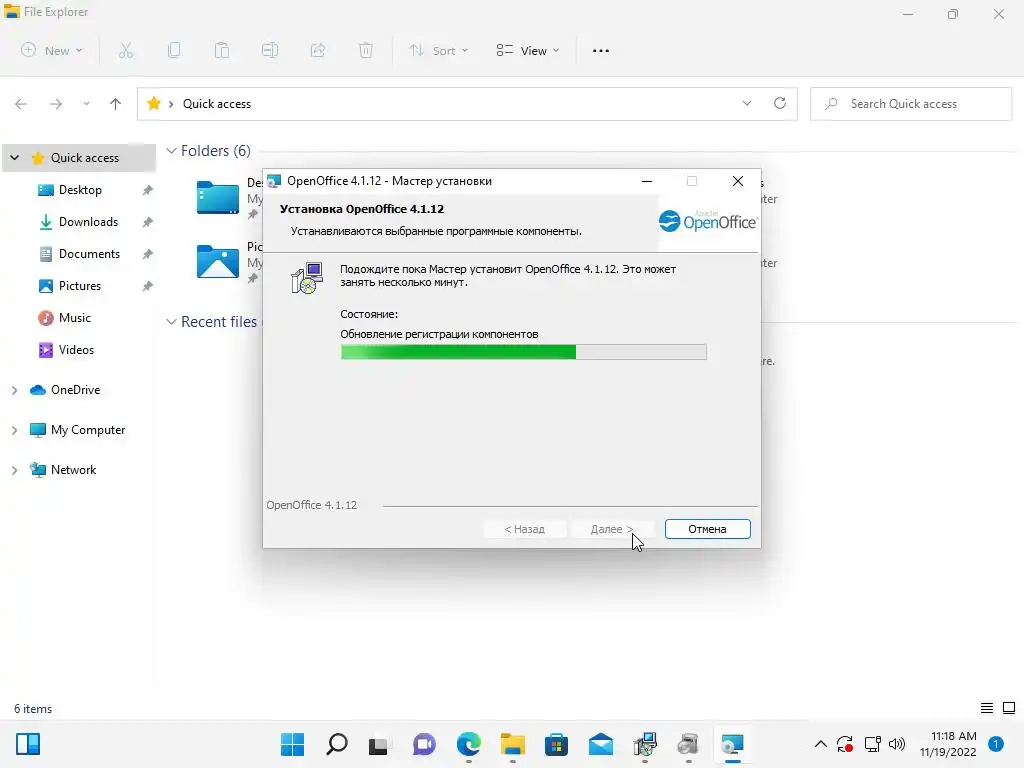
Task: Open the Widgets panel on the taskbar
Action: [x=28, y=744]
